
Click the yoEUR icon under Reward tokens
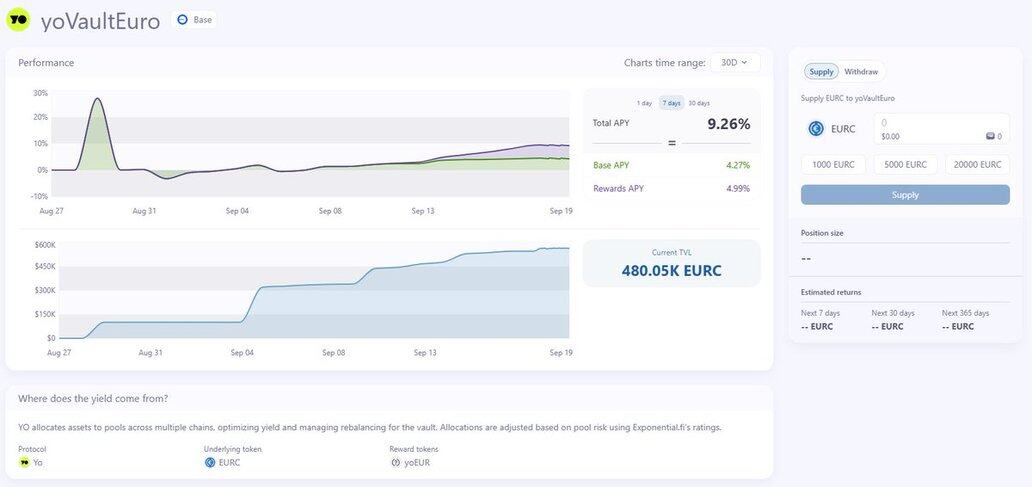point(396,462)
